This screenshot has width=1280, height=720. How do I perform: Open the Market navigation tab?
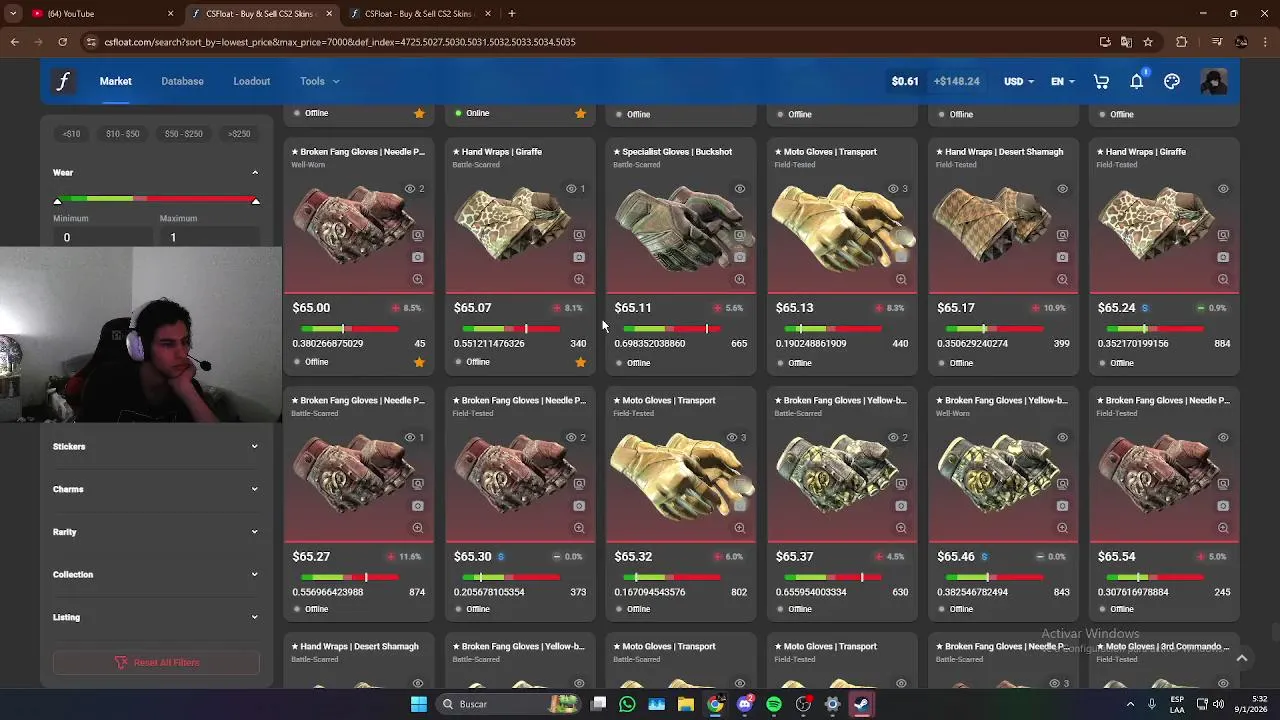[x=115, y=81]
